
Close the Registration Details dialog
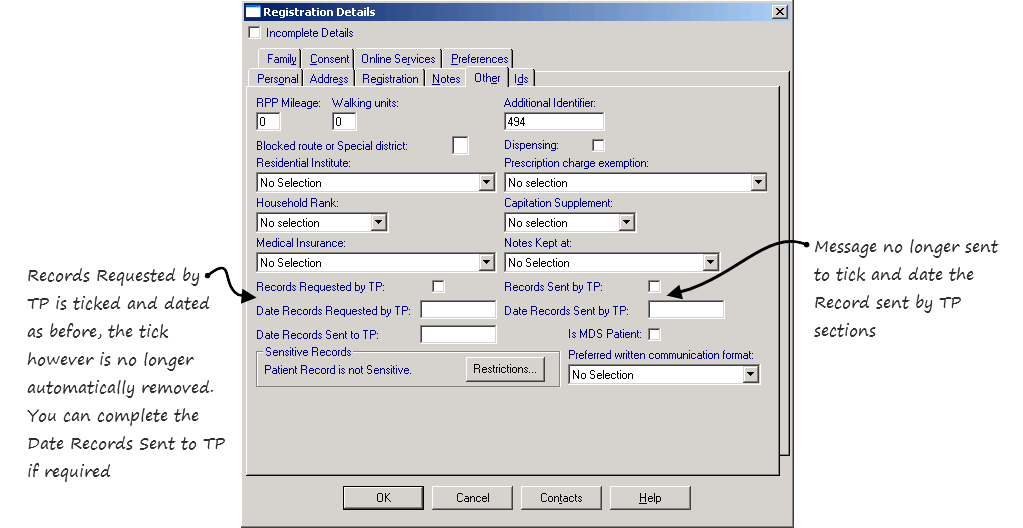(779, 12)
